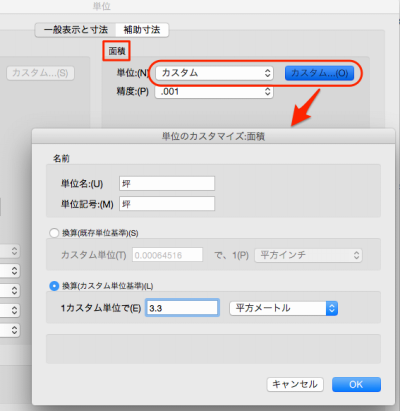Click the arrows icon of 精度 popup
The width and height of the screenshot is (400, 411).
267,92
